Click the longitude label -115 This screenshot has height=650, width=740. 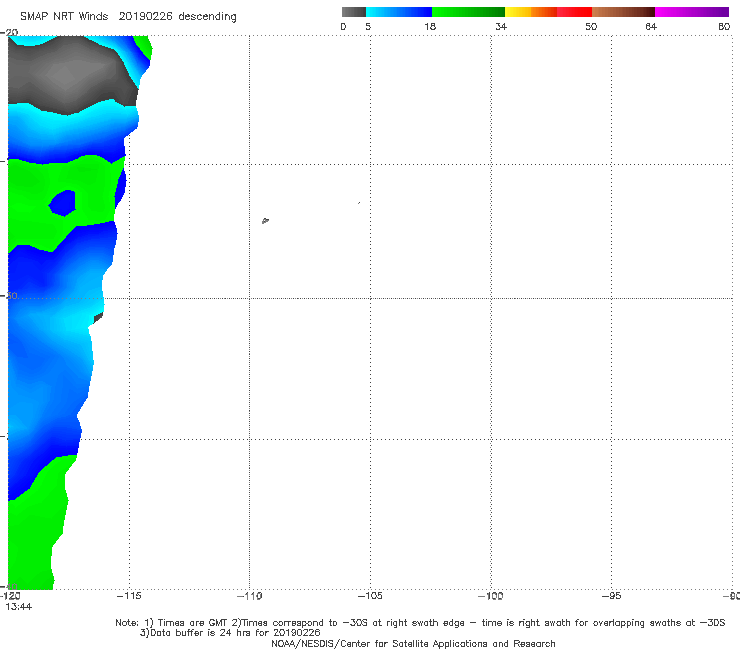coord(129,596)
